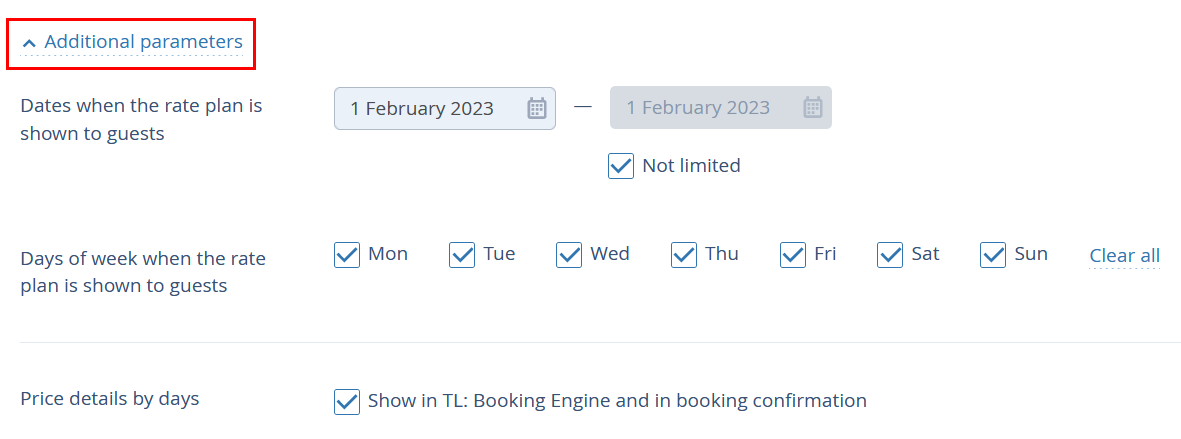1181x439 pixels.
Task: Click the start date calendar icon
Action: (x=536, y=108)
